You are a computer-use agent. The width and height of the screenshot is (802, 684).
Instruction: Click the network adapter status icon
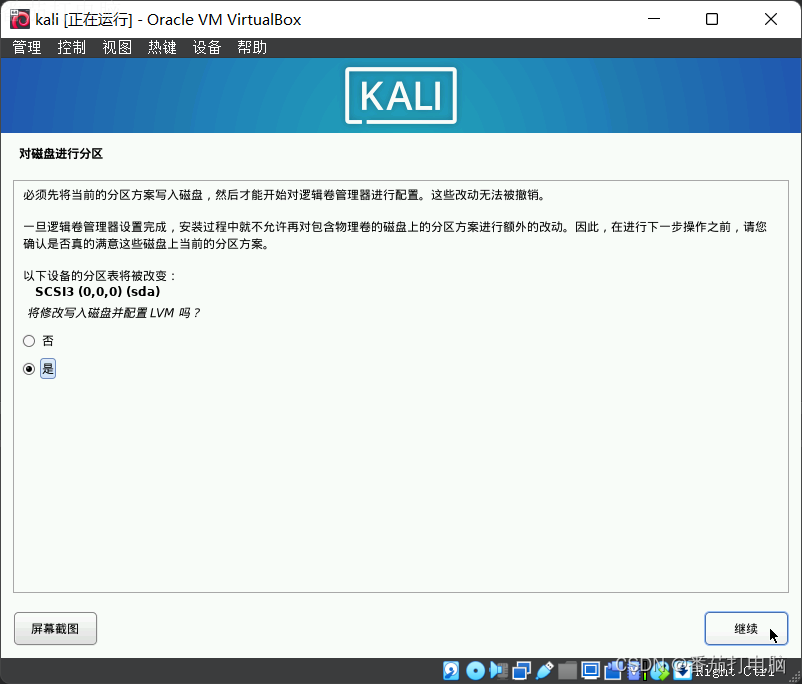[521, 671]
